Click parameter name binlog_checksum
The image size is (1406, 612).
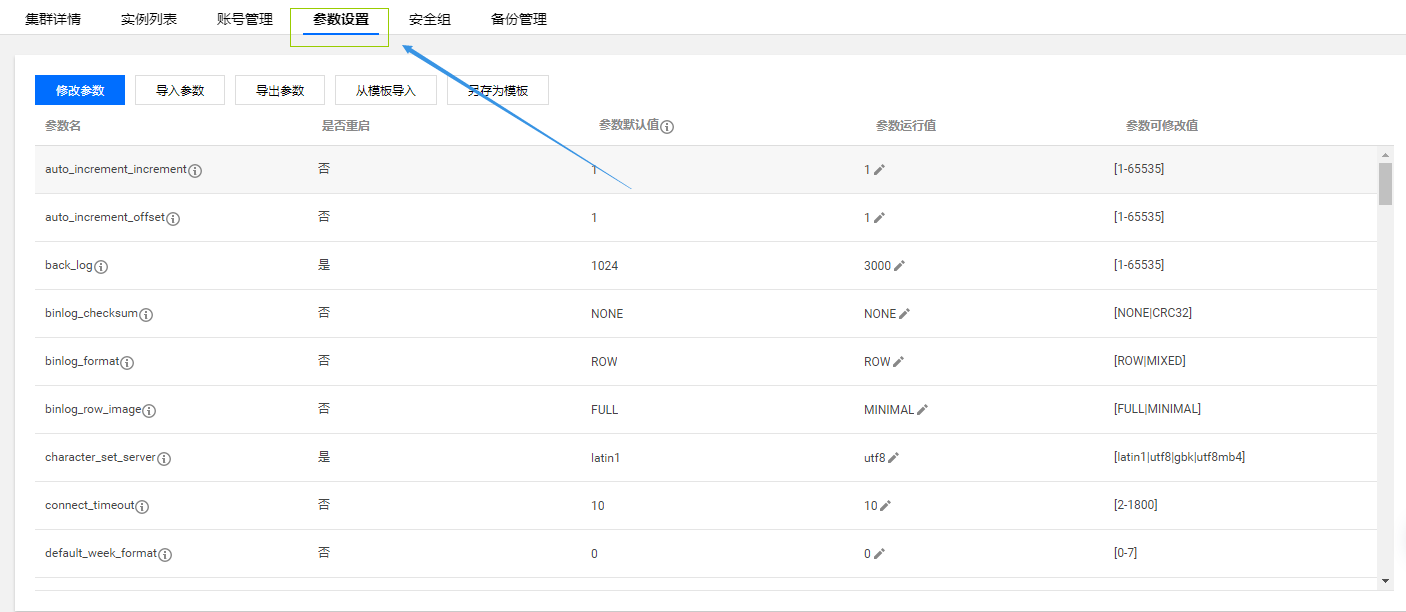coord(91,314)
